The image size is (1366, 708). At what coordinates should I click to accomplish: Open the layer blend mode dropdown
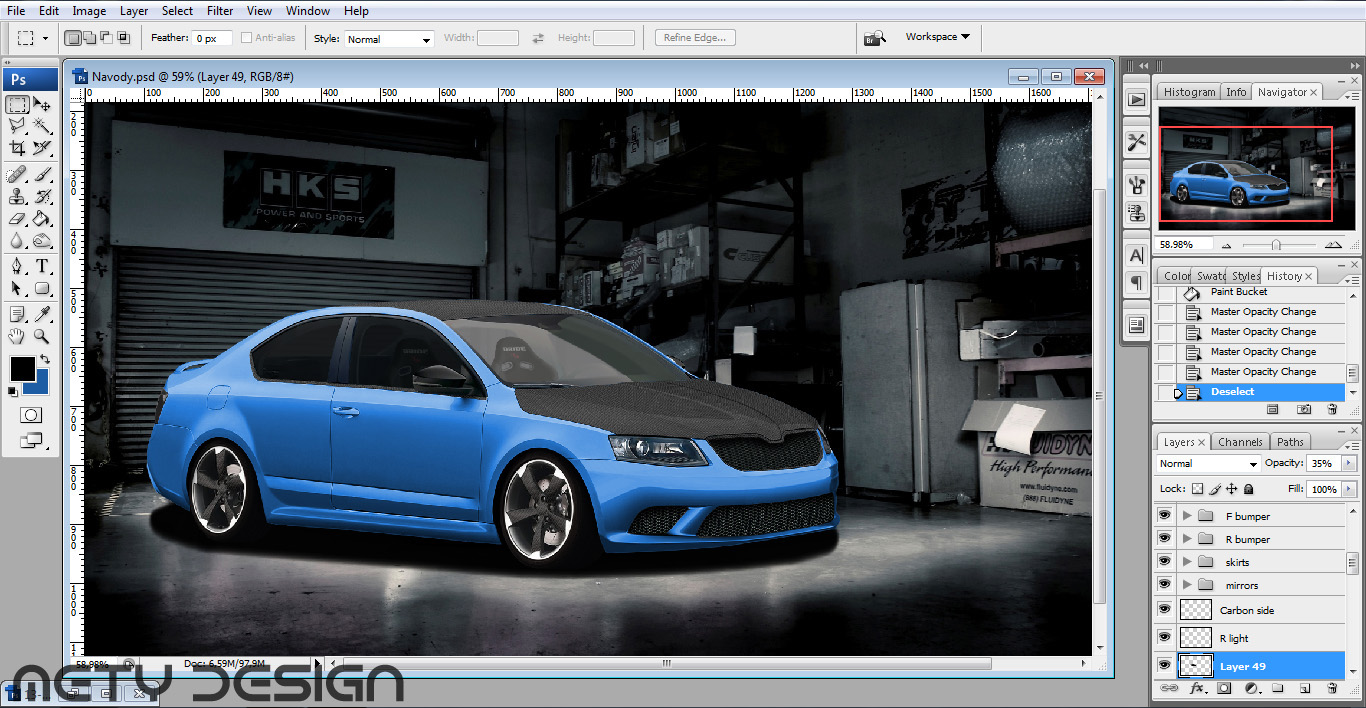(1208, 464)
